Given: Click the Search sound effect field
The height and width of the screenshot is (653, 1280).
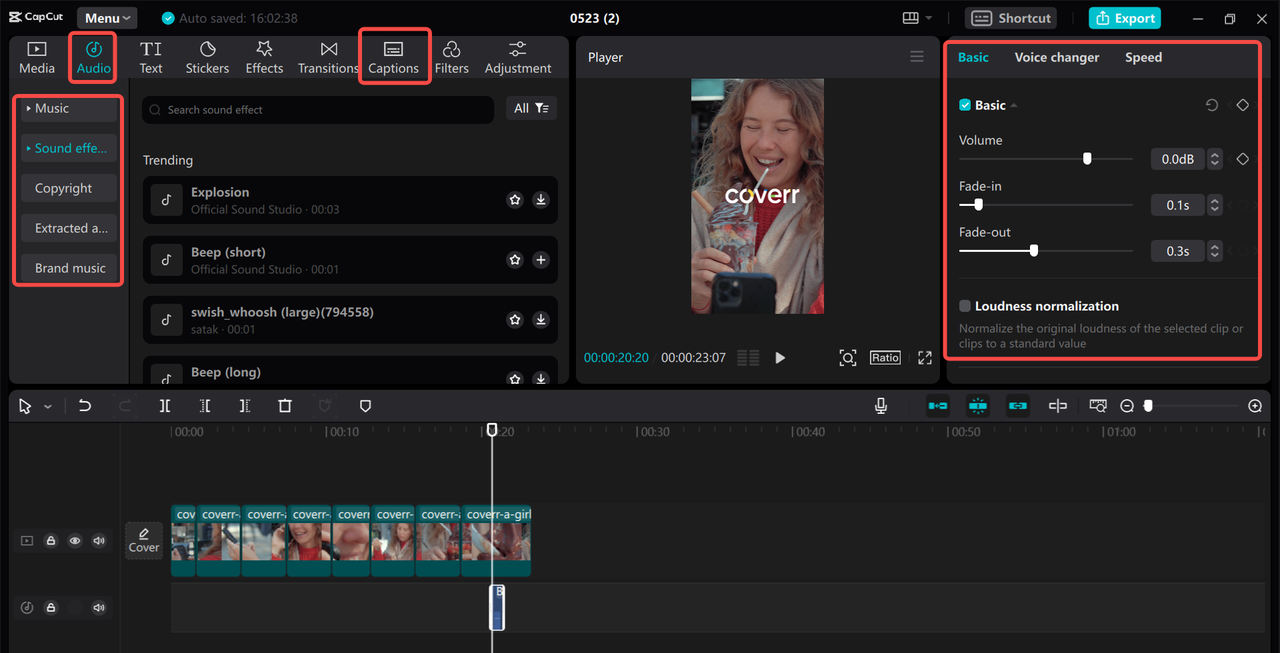Looking at the screenshot, I should point(318,110).
